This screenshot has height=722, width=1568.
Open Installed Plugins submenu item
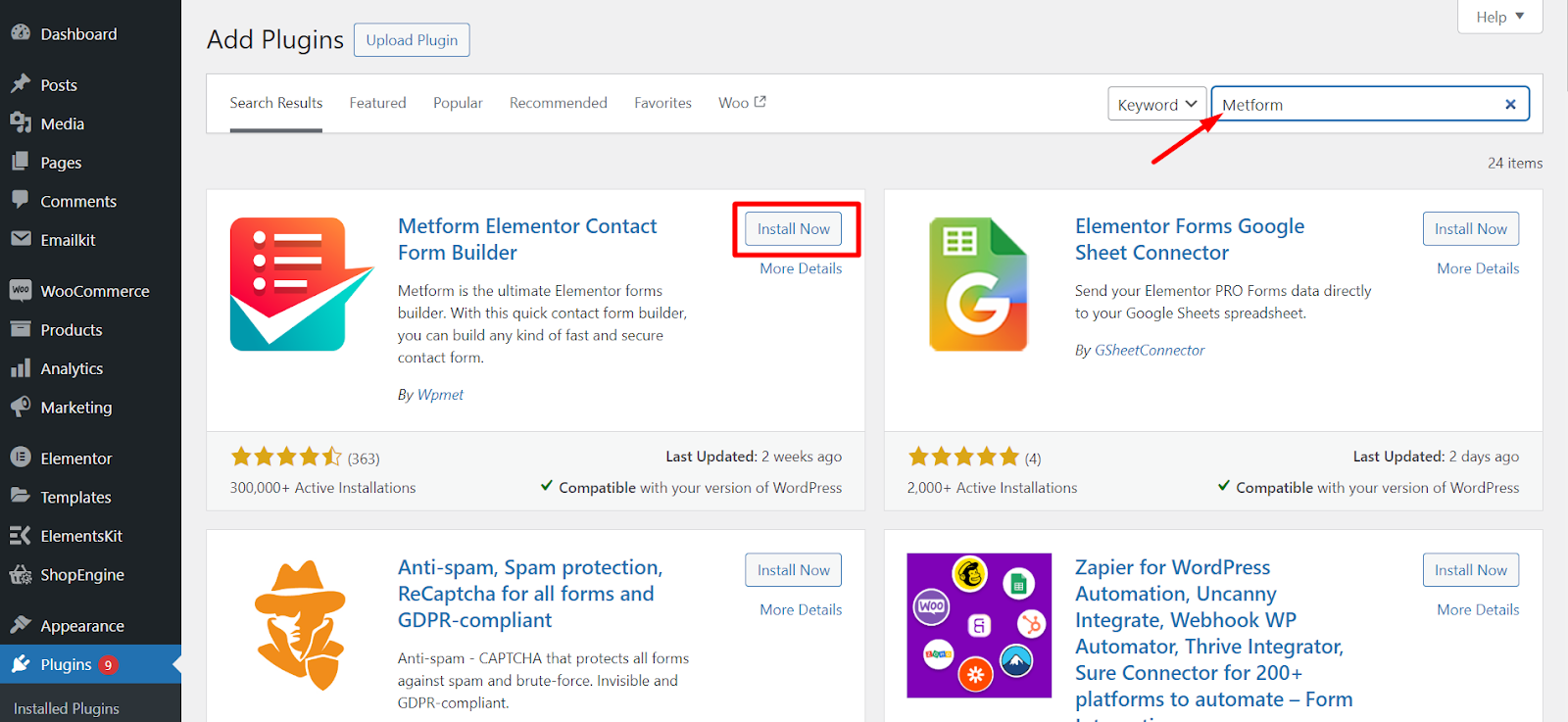[67, 708]
